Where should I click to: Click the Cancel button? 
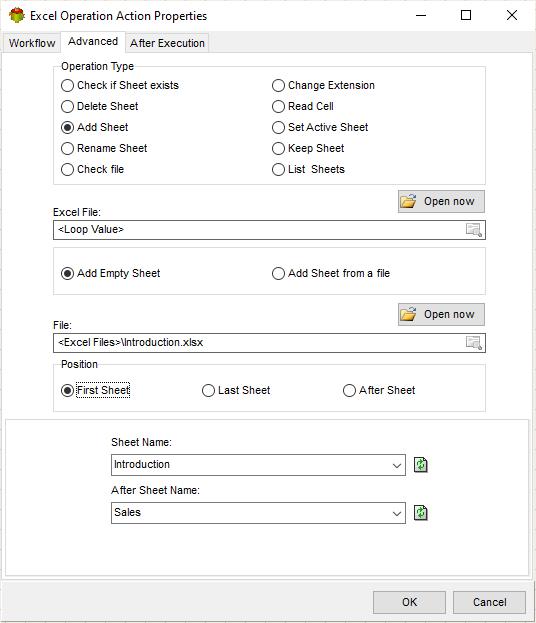(x=490, y=602)
